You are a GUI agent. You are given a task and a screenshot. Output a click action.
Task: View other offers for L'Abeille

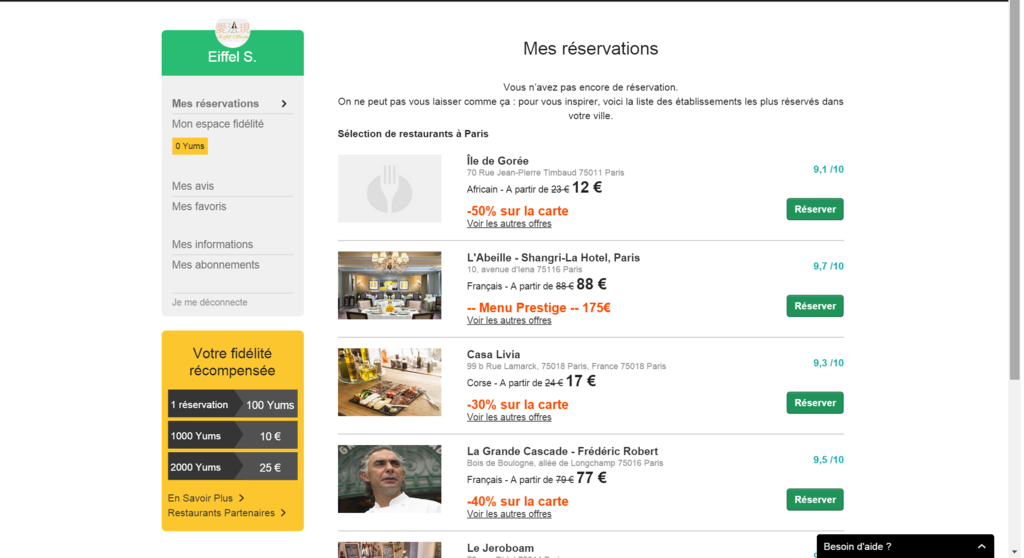coord(509,321)
